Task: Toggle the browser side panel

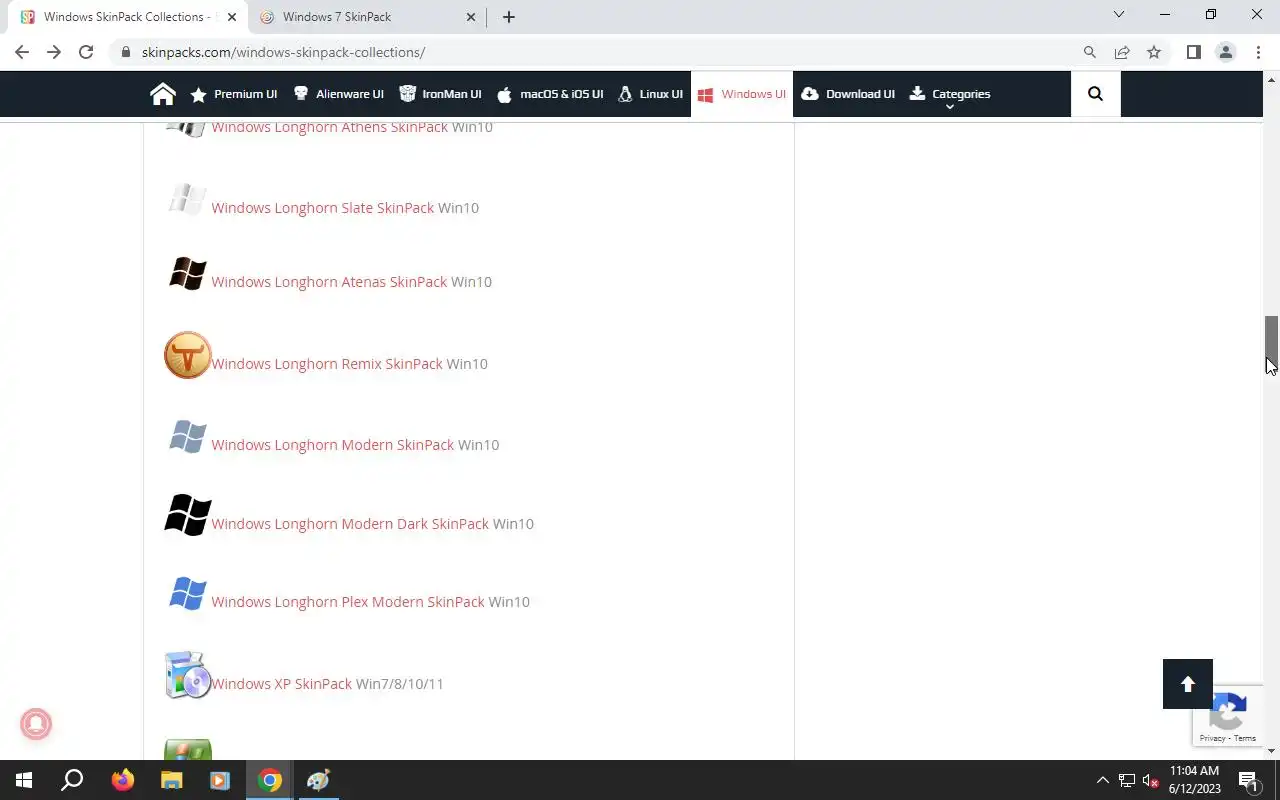Action: point(1193,52)
